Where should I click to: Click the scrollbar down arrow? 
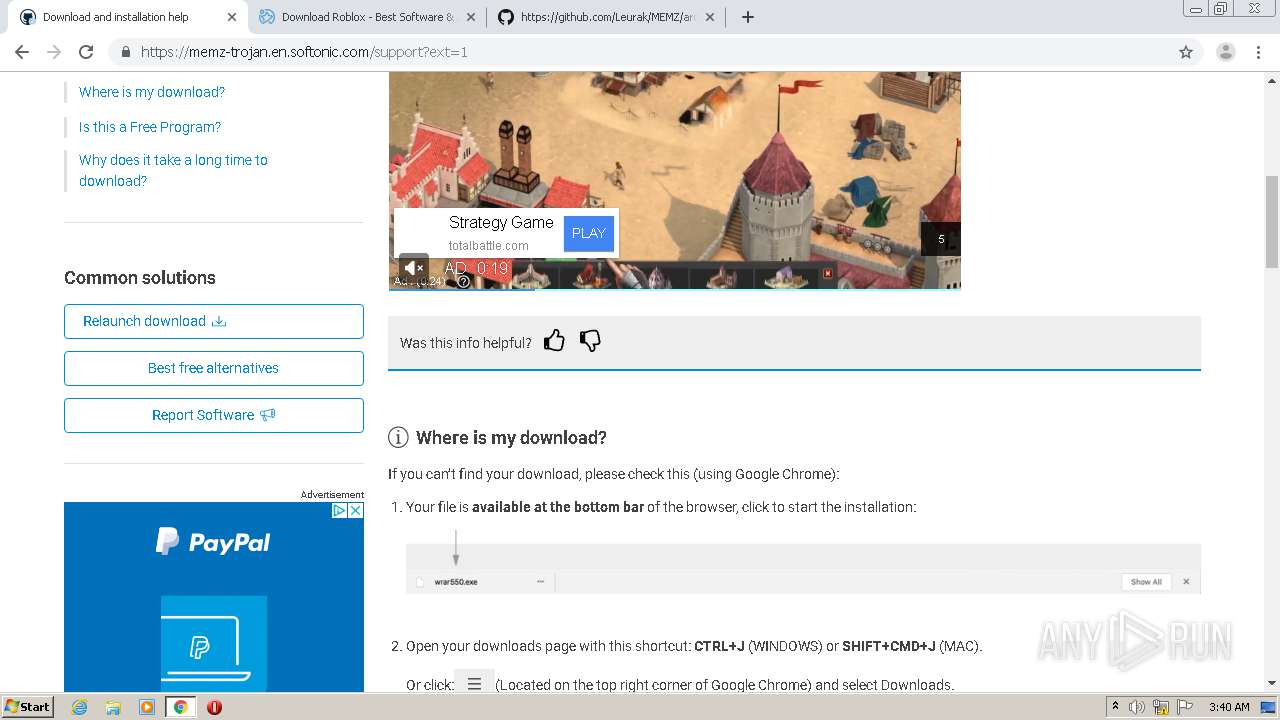pos(1271,684)
